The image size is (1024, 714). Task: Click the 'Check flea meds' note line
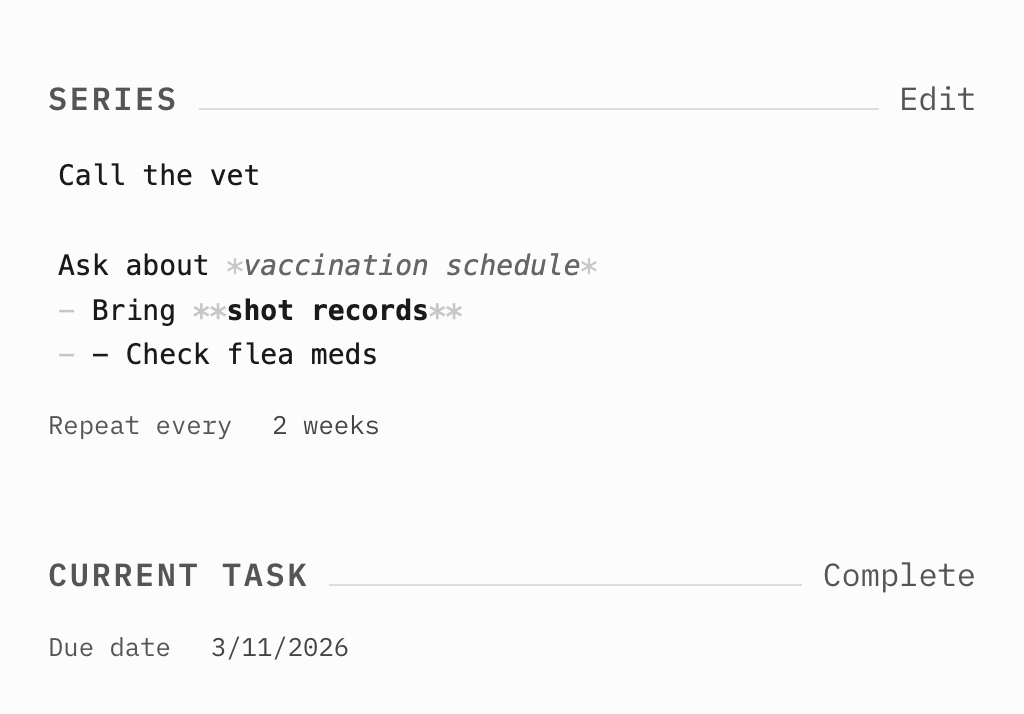pyautogui.click(x=251, y=354)
